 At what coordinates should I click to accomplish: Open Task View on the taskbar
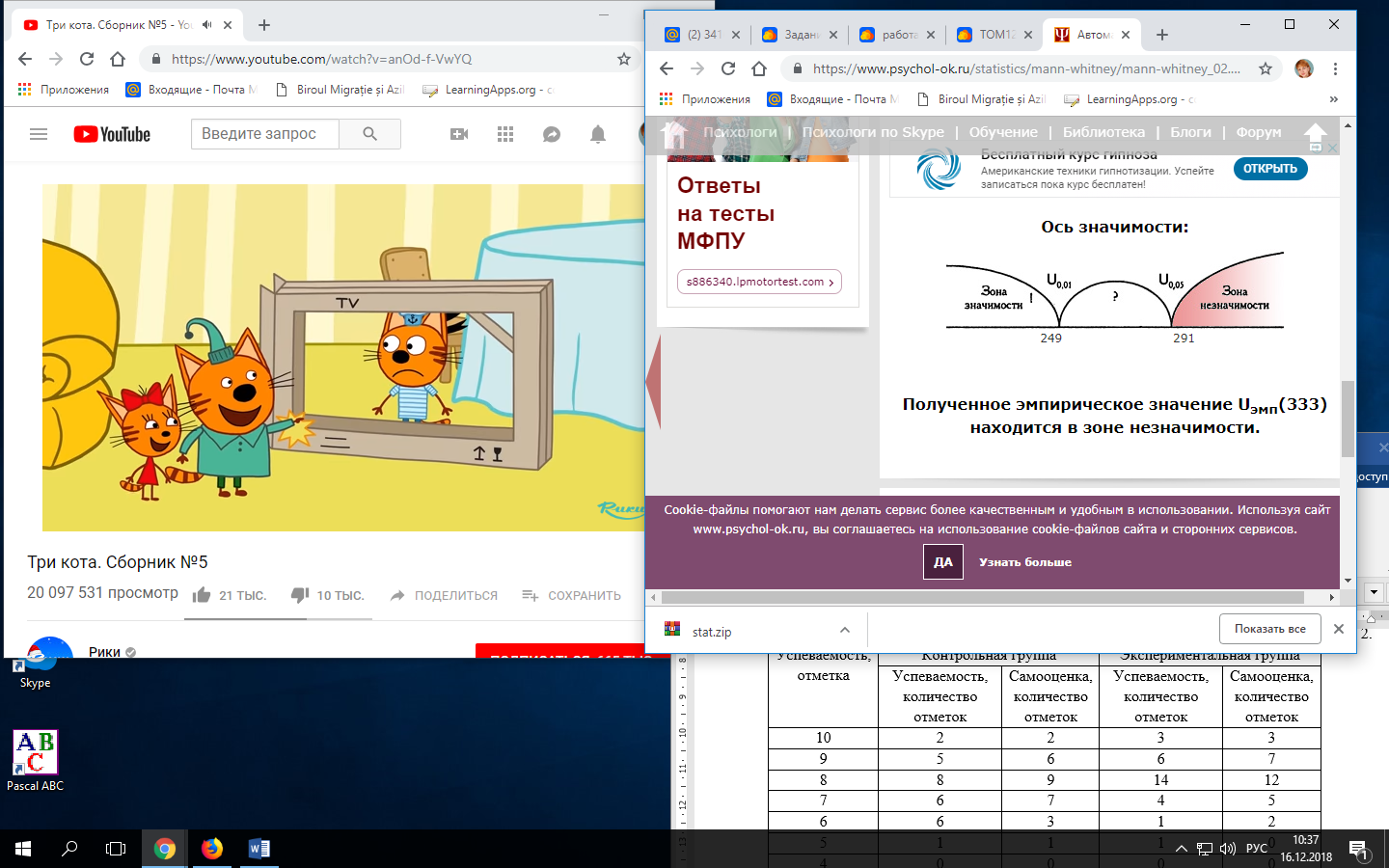point(116,849)
